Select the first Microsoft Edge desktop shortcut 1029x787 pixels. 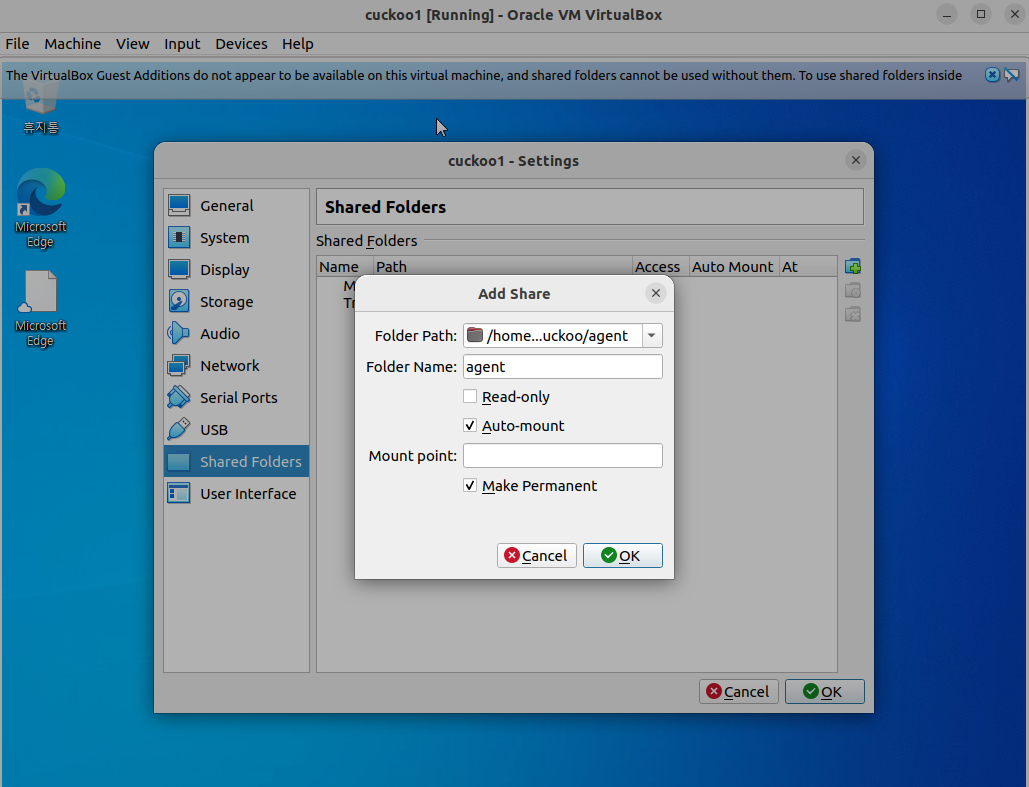[41, 208]
